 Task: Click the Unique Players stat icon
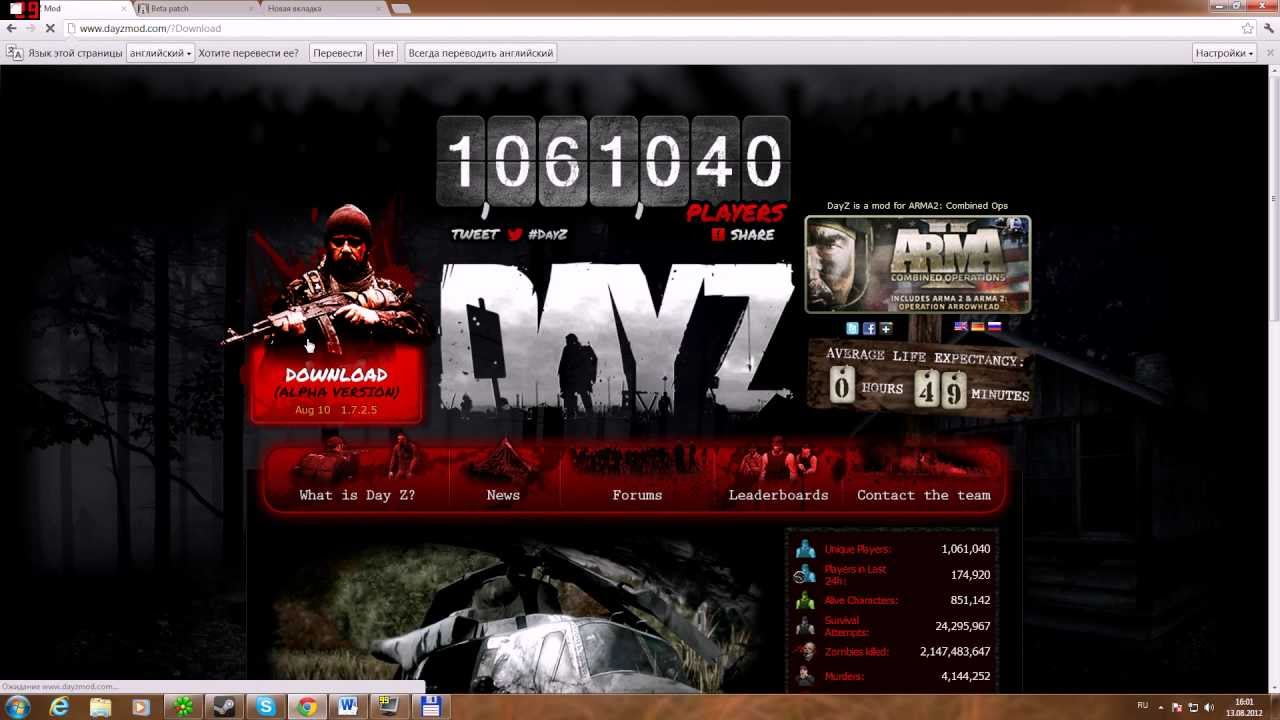pos(805,549)
